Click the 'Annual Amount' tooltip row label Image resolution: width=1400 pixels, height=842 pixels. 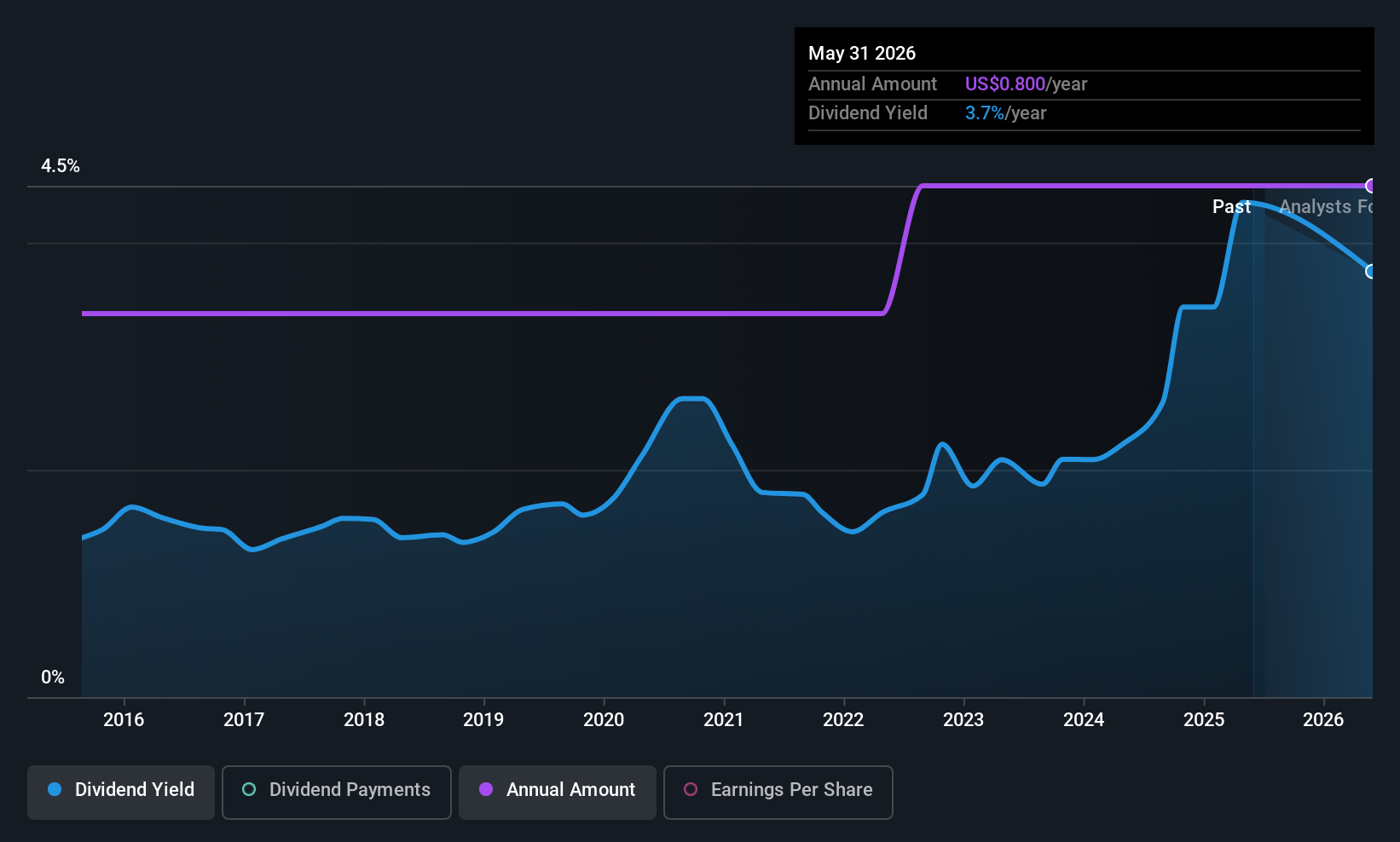[872, 84]
